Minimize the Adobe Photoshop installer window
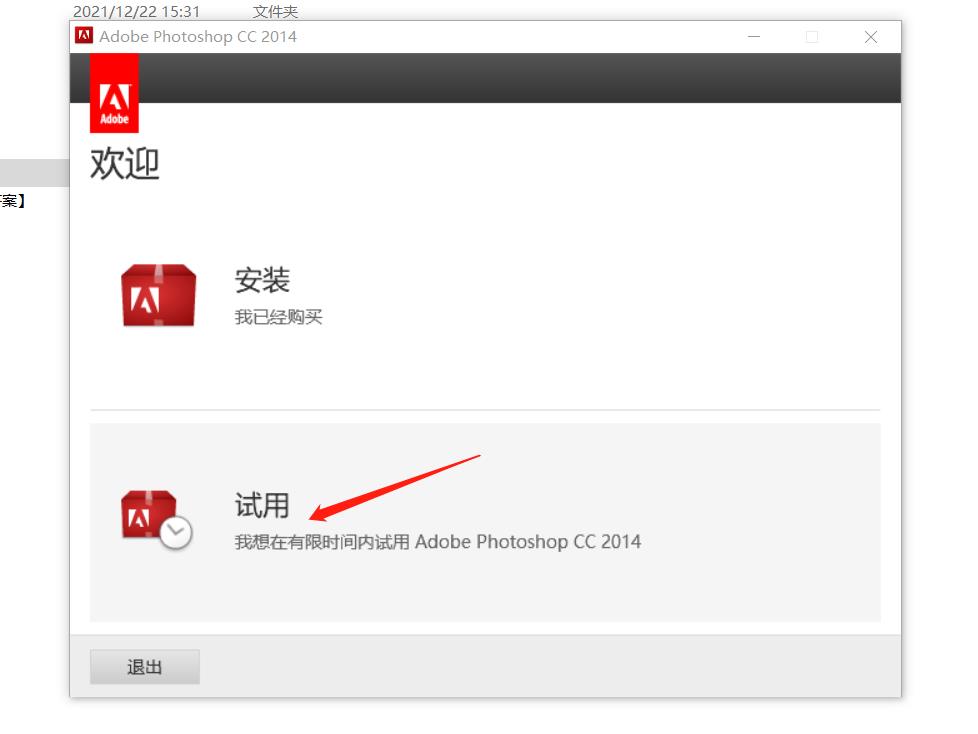 tap(753, 37)
